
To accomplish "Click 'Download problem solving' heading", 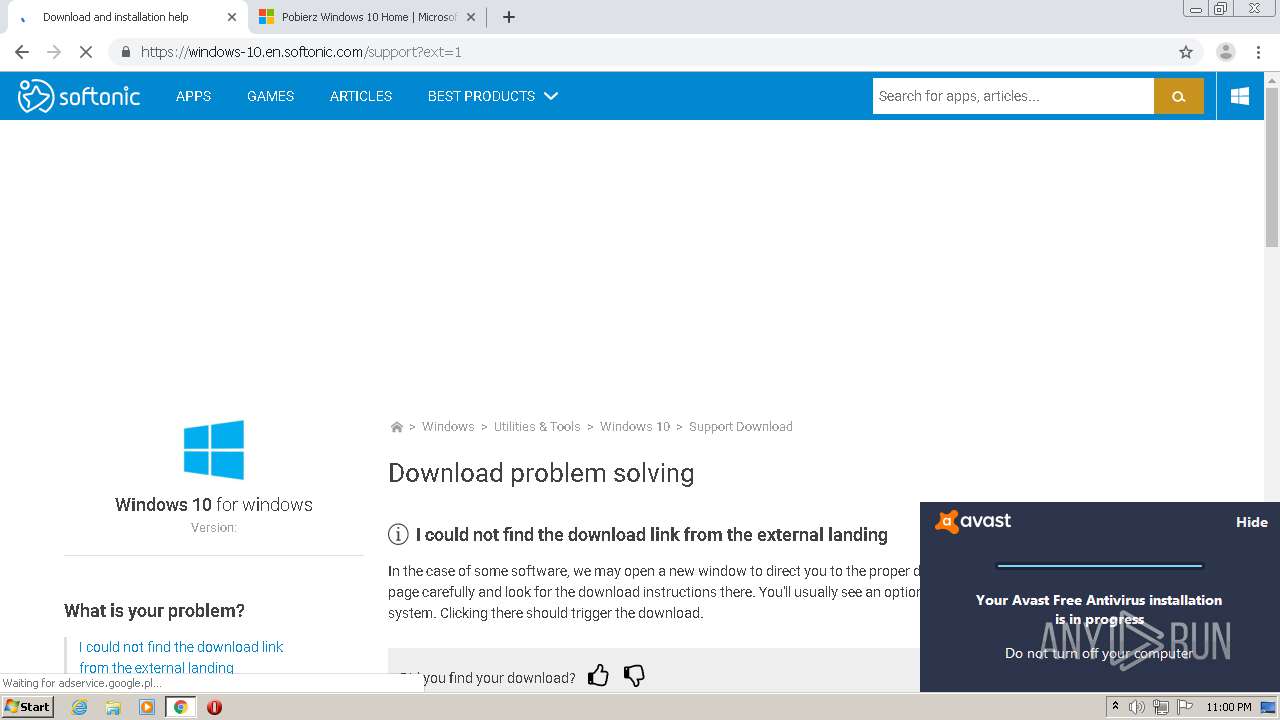I will 541,473.
